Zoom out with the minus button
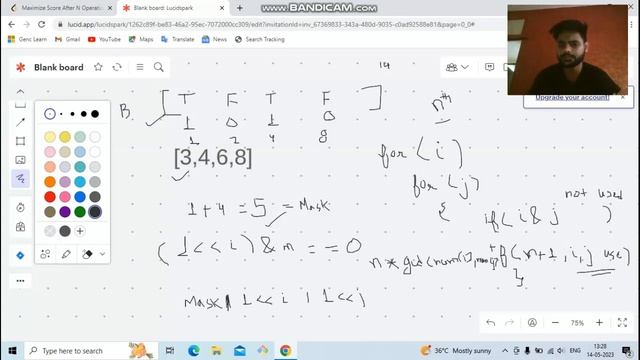The height and width of the screenshot is (360, 640). point(555,323)
